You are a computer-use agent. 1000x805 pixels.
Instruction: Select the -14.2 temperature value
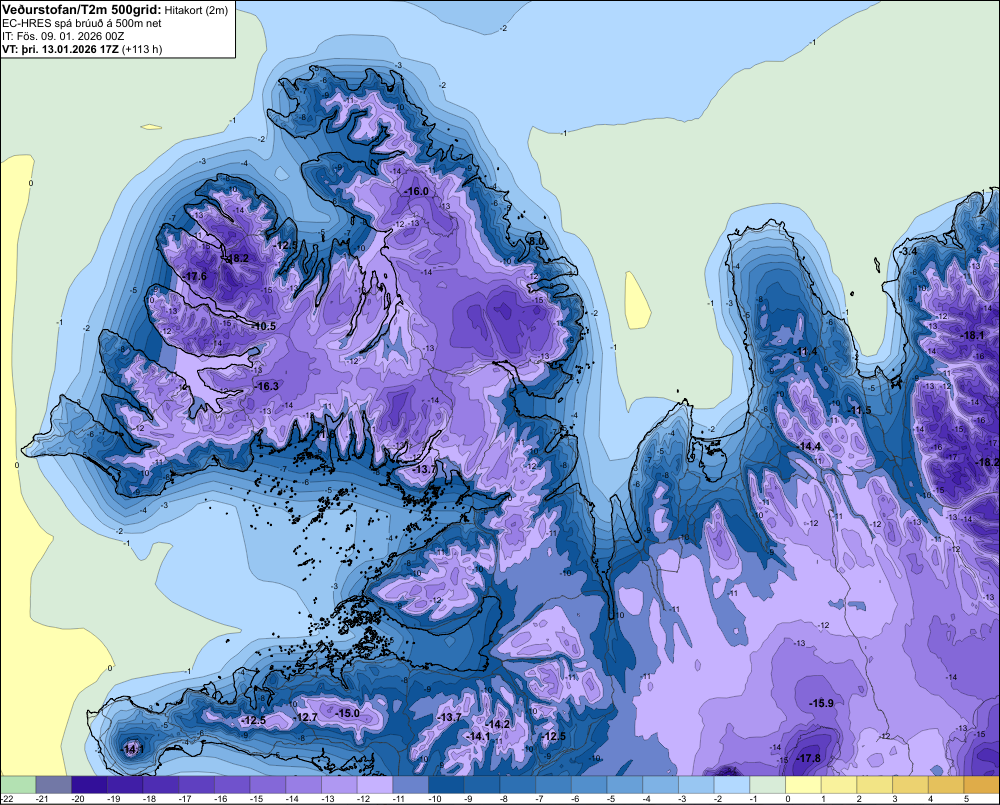[x=498, y=724]
